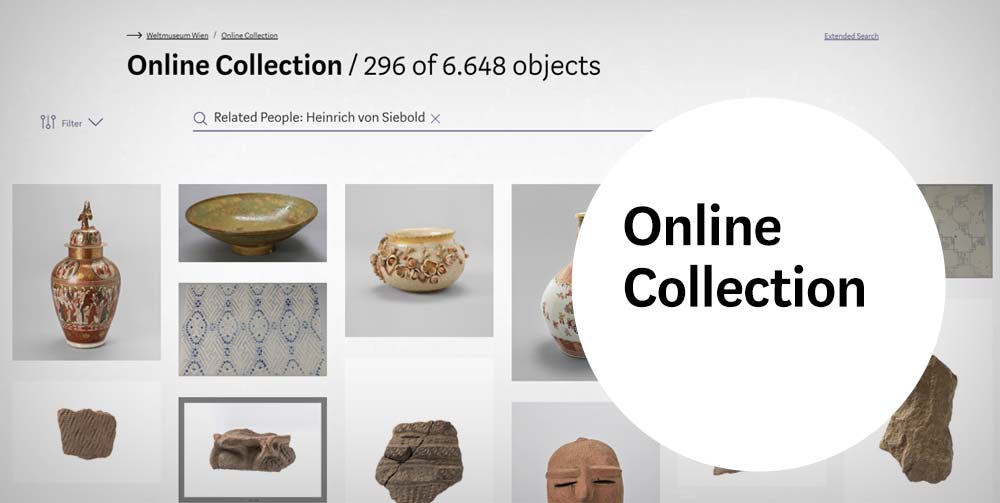
Task: Open the framed clay fragment thumbnail
Action: pos(253,449)
